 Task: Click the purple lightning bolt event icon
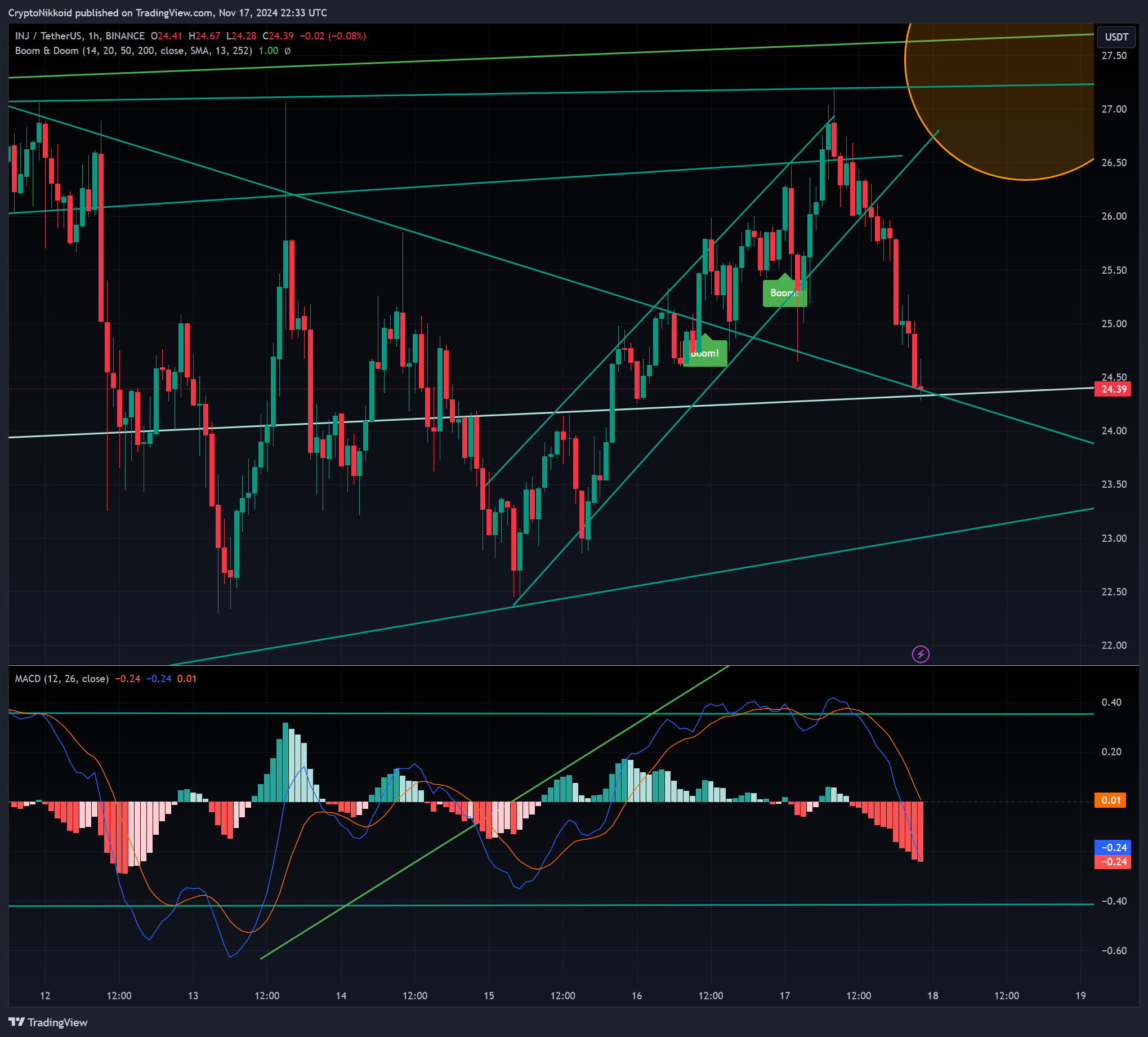[920, 654]
